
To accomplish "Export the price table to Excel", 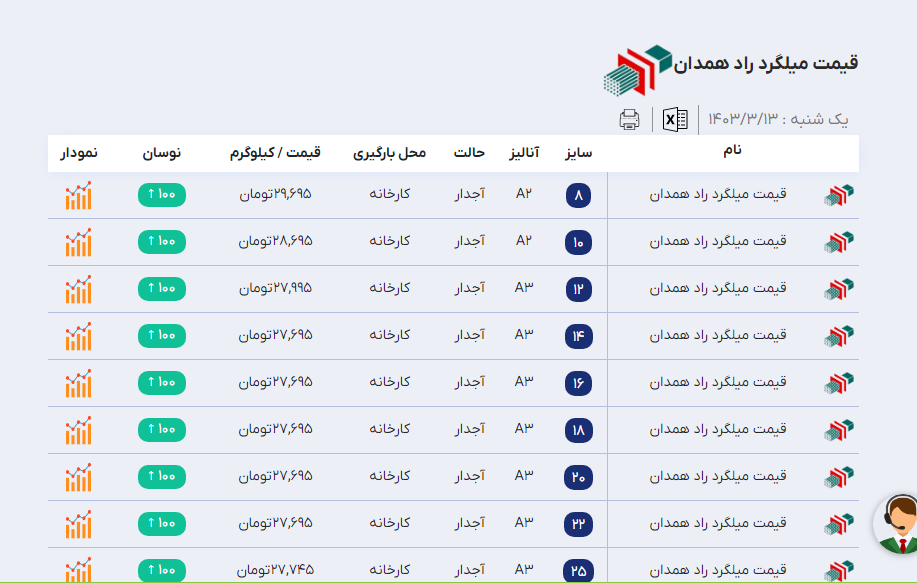I will pos(676,120).
